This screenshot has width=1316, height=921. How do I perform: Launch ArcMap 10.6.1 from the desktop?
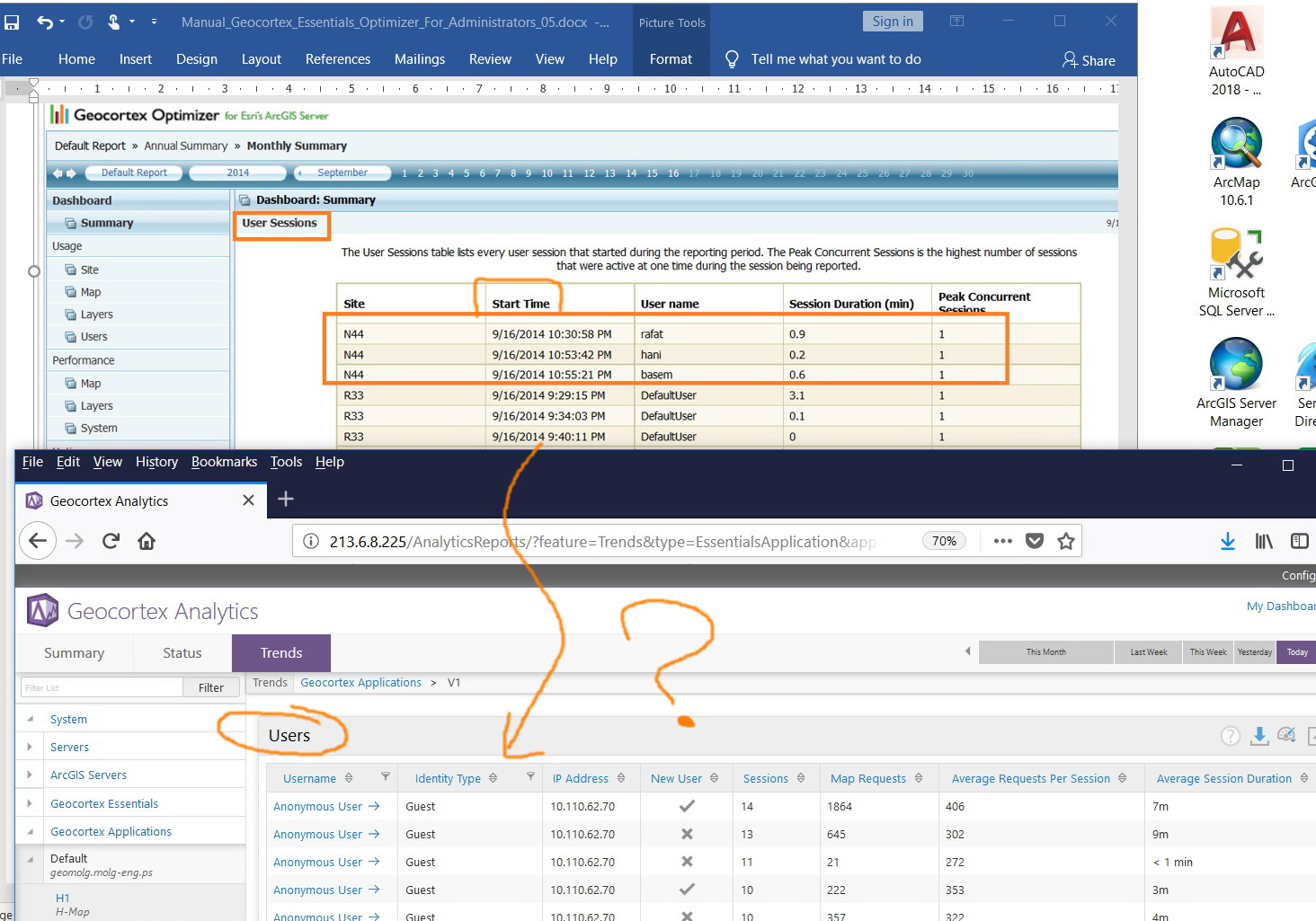click(1237, 163)
